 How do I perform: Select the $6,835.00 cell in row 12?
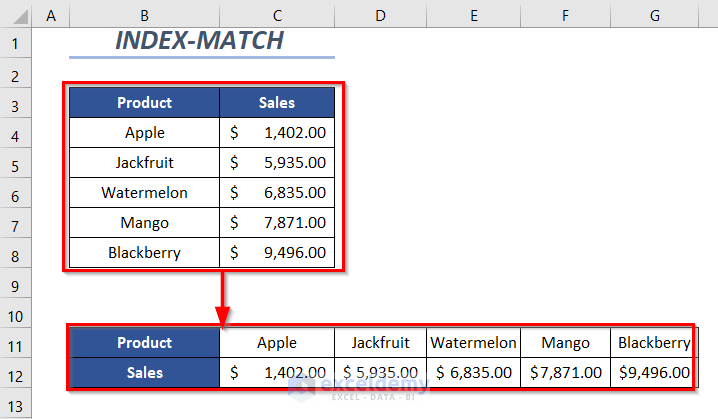pyautogui.click(x=473, y=373)
